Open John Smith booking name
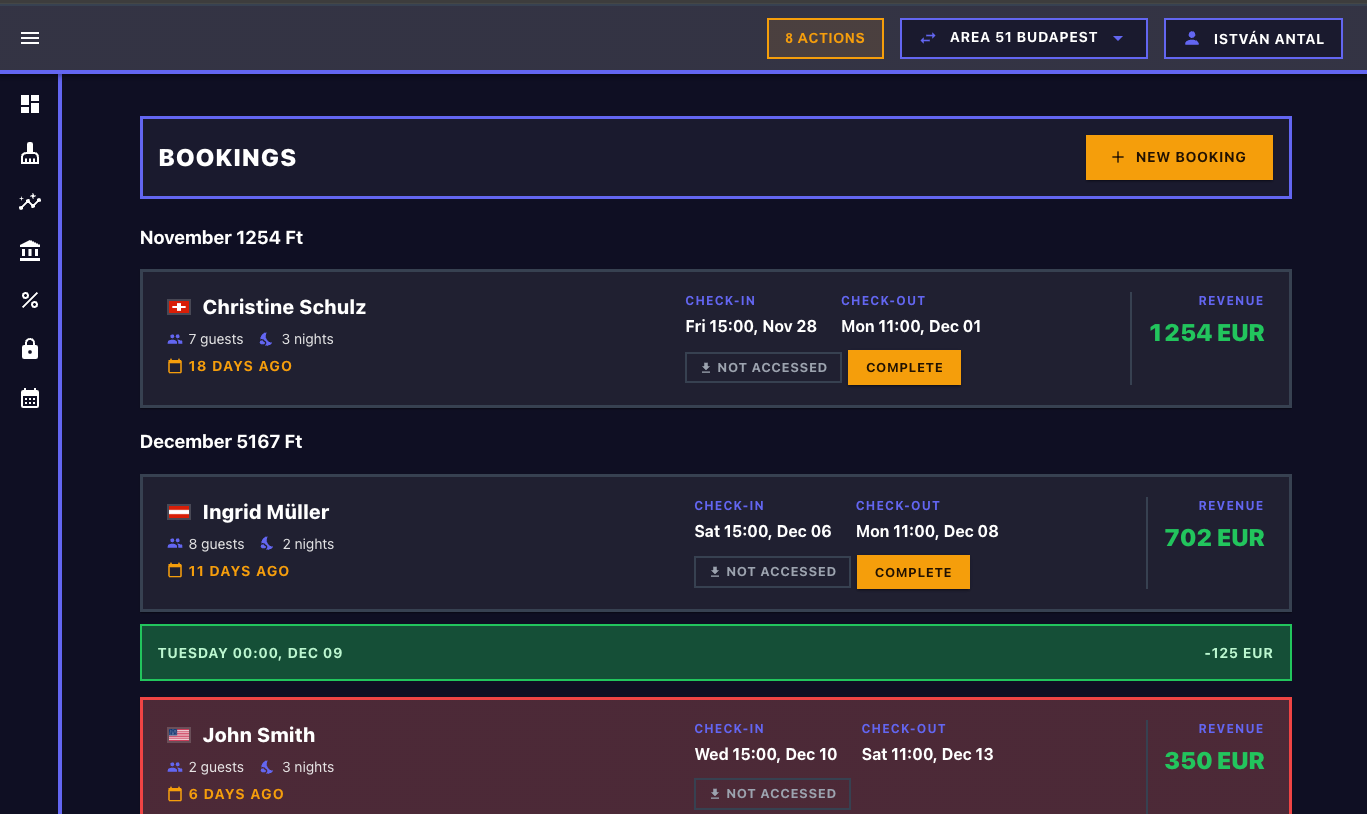 (x=258, y=735)
